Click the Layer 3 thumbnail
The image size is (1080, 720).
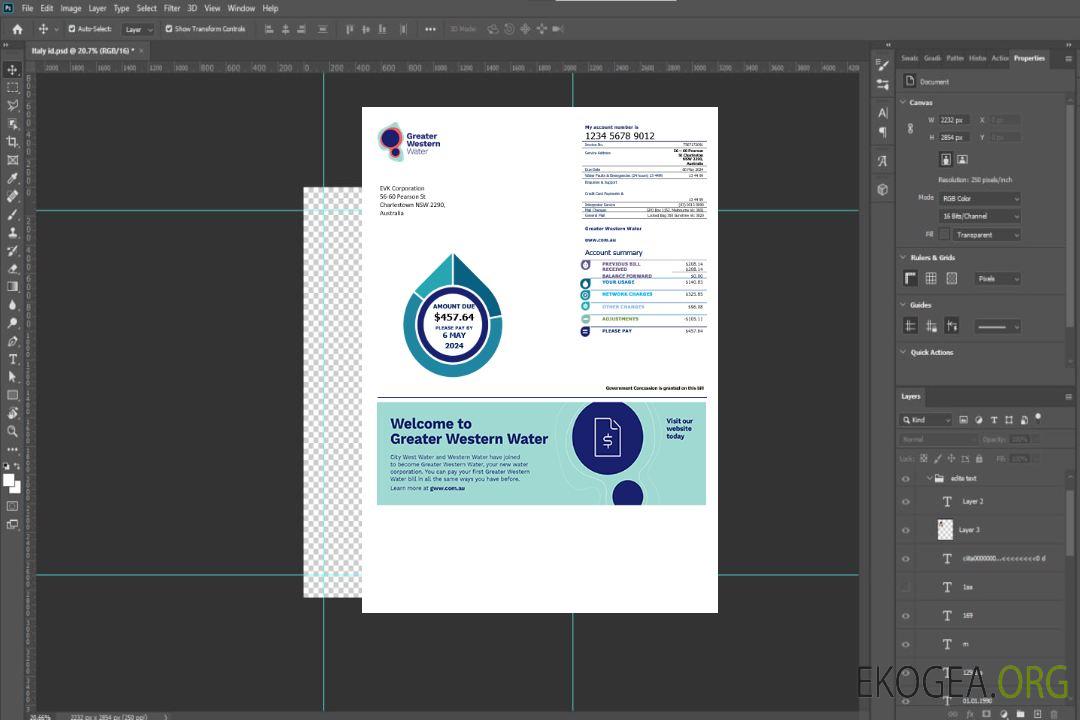pyautogui.click(x=946, y=530)
